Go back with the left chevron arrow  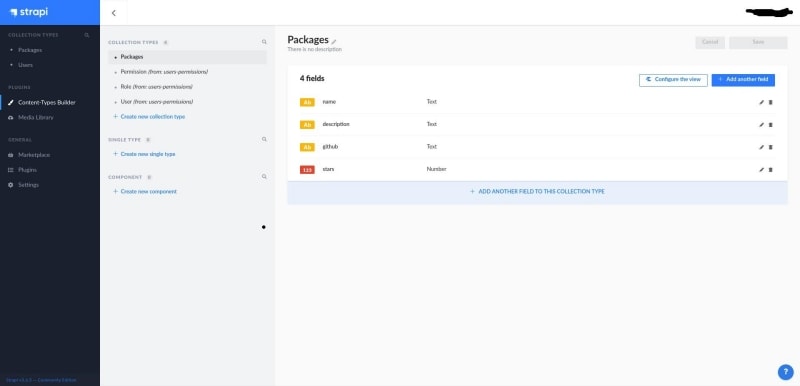[113, 13]
